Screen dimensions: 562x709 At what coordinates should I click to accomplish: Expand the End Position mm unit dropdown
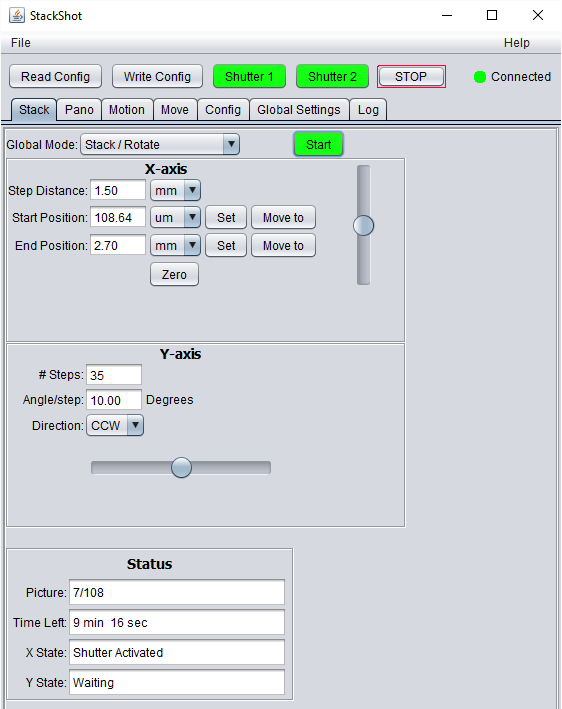point(175,246)
